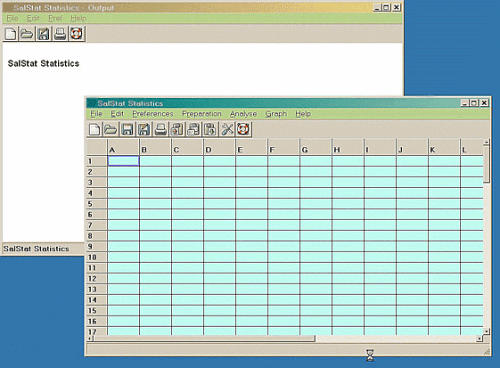Click scroll-right arrow of grid horizontal scrollbar

[x=480, y=339]
